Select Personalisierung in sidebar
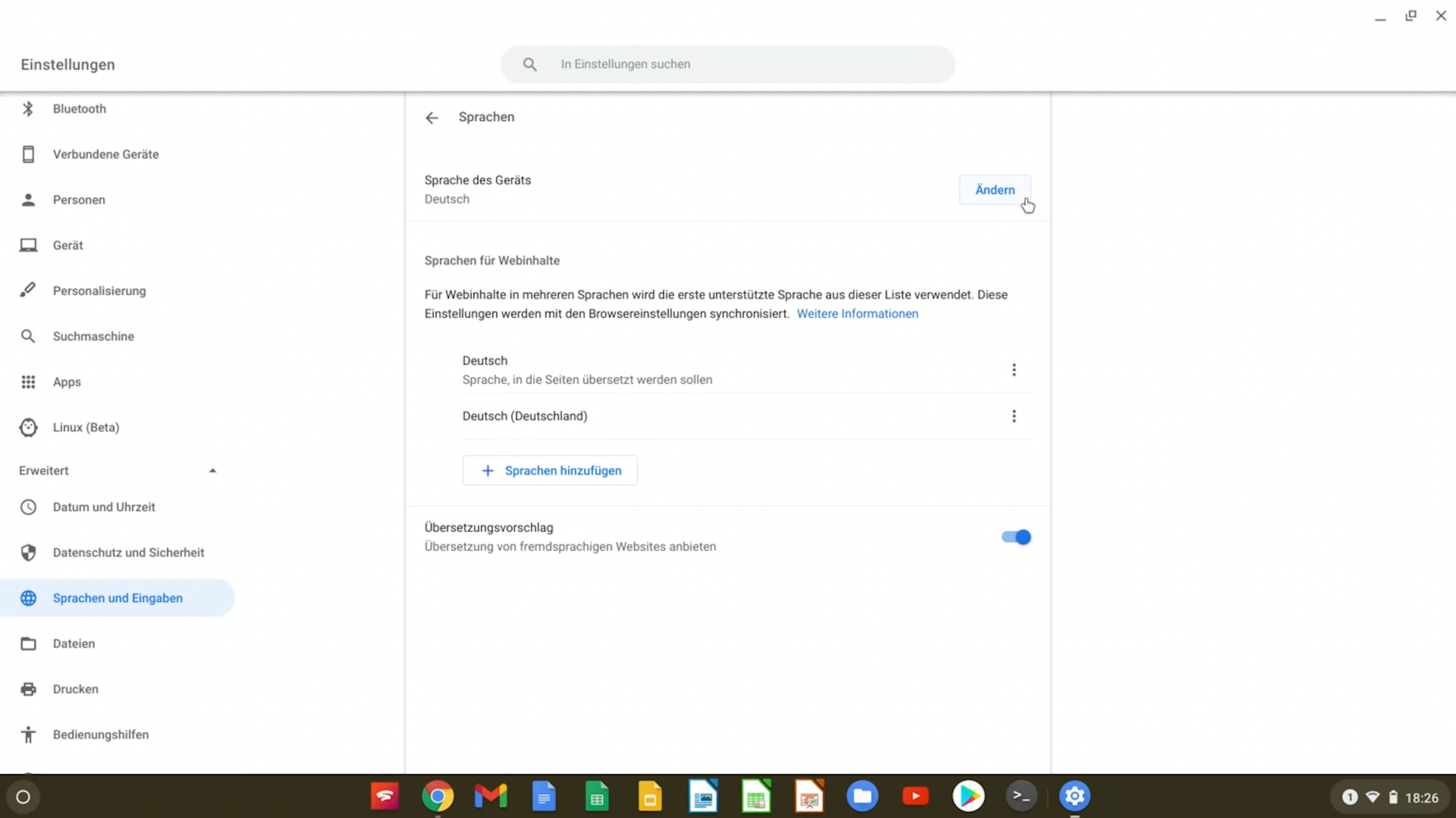Viewport: 1456px width, 818px height. (x=99, y=290)
